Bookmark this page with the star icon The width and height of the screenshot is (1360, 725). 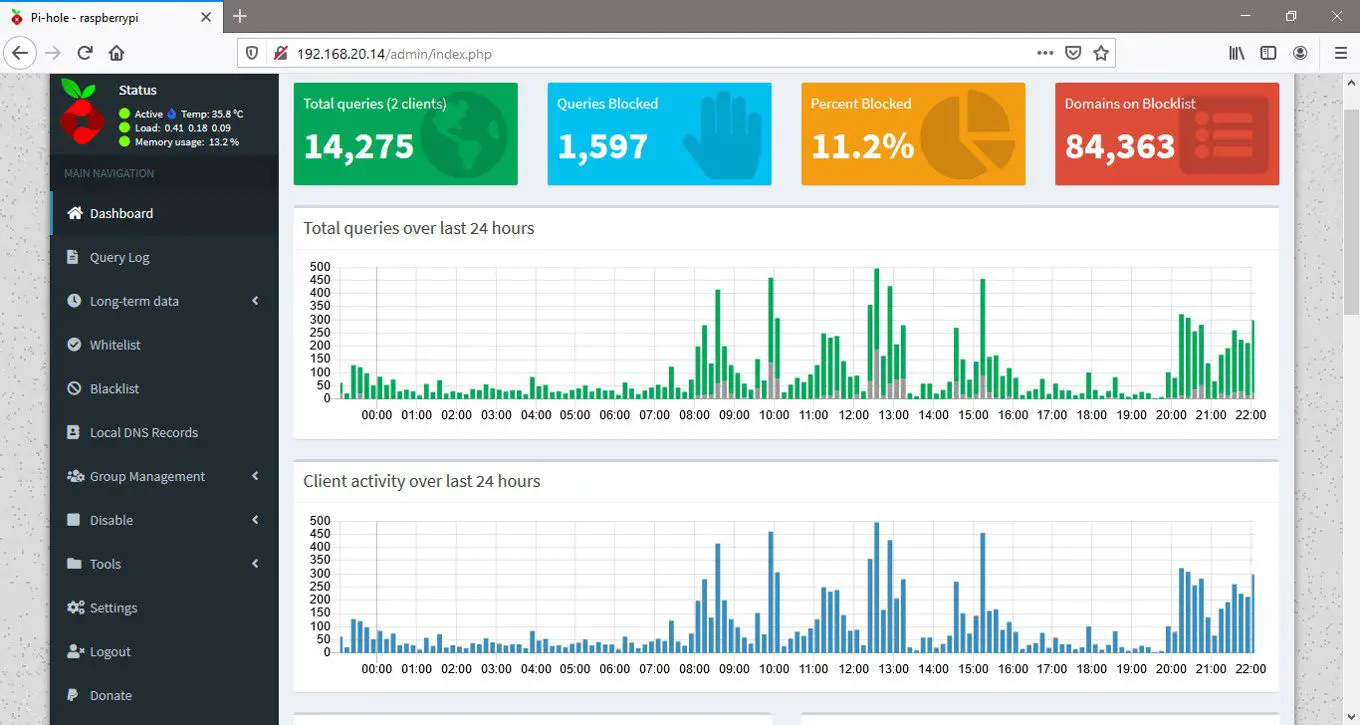pos(1101,53)
